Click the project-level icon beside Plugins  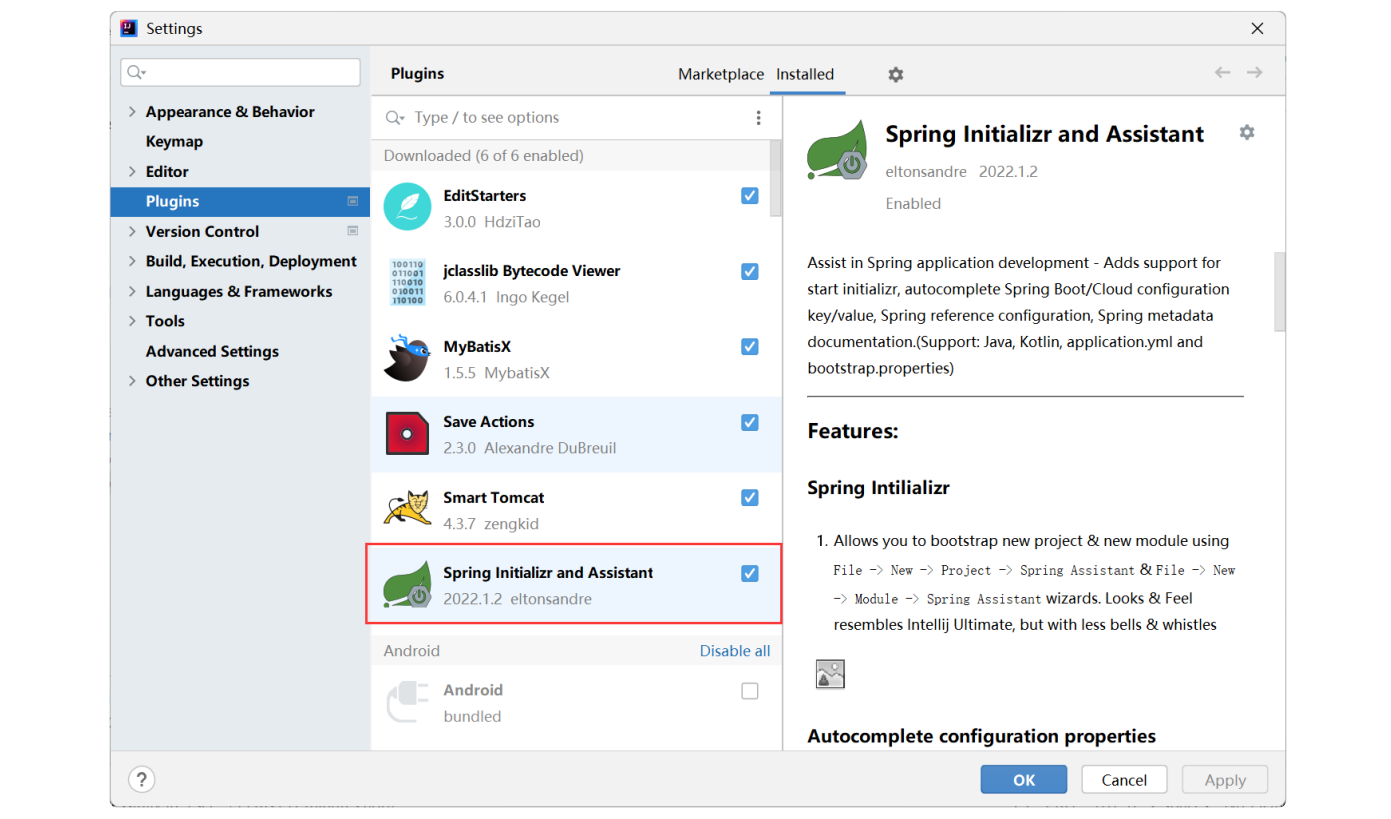coord(352,201)
